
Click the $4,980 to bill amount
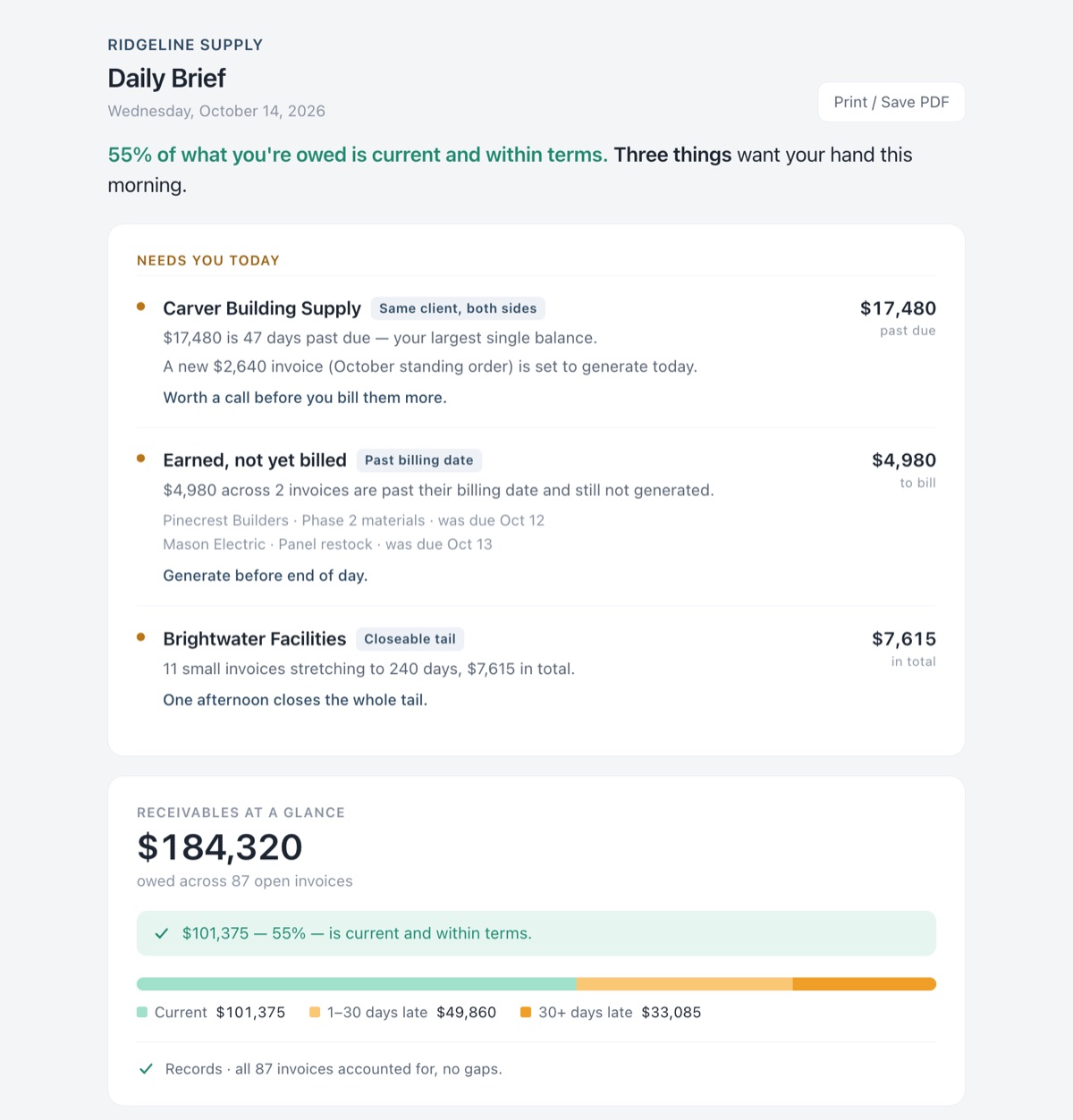tap(904, 460)
